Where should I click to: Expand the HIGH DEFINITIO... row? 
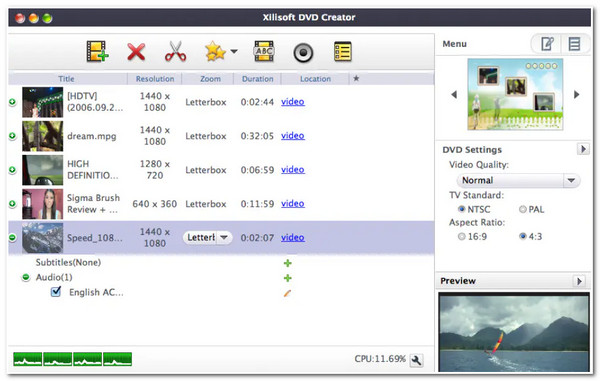click(12, 170)
